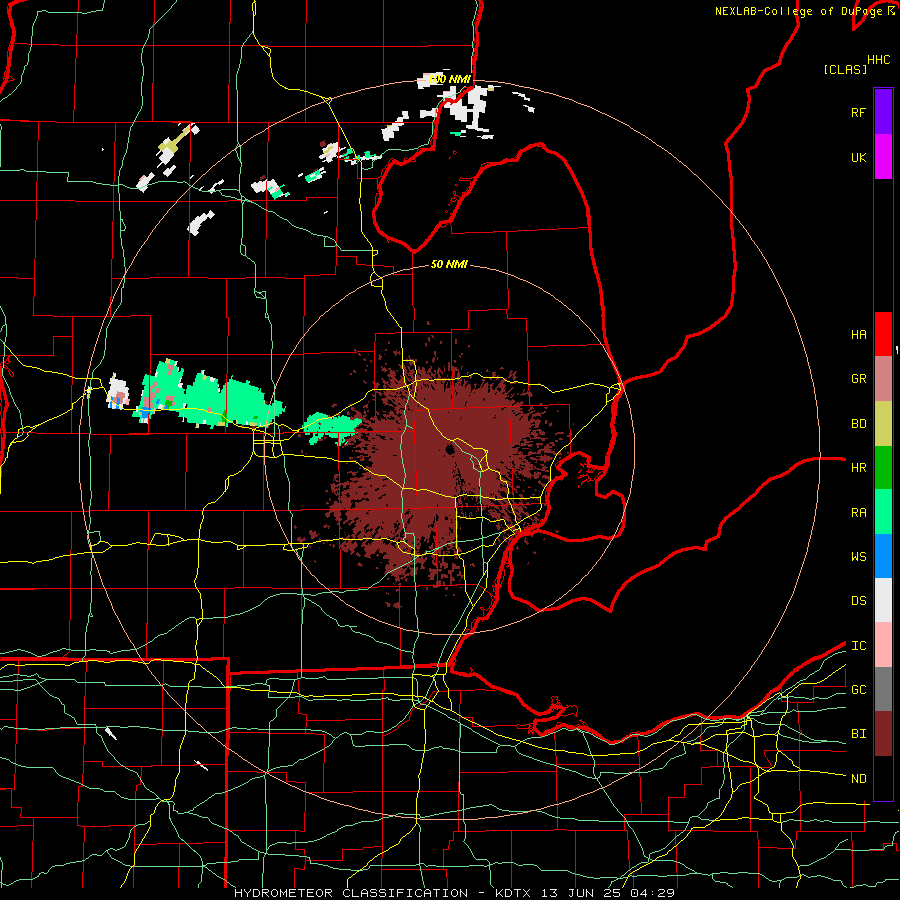Click the HA legend label text
The height and width of the screenshot is (900, 900).
point(858,335)
